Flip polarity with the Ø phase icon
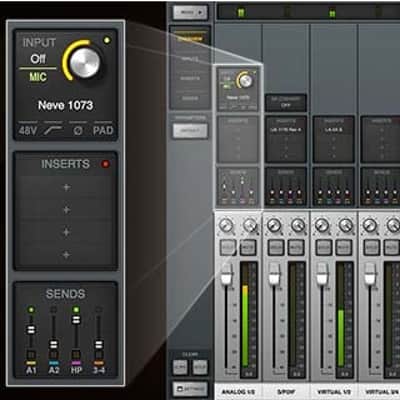This screenshot has width=400, height=400. click(78, 131)
